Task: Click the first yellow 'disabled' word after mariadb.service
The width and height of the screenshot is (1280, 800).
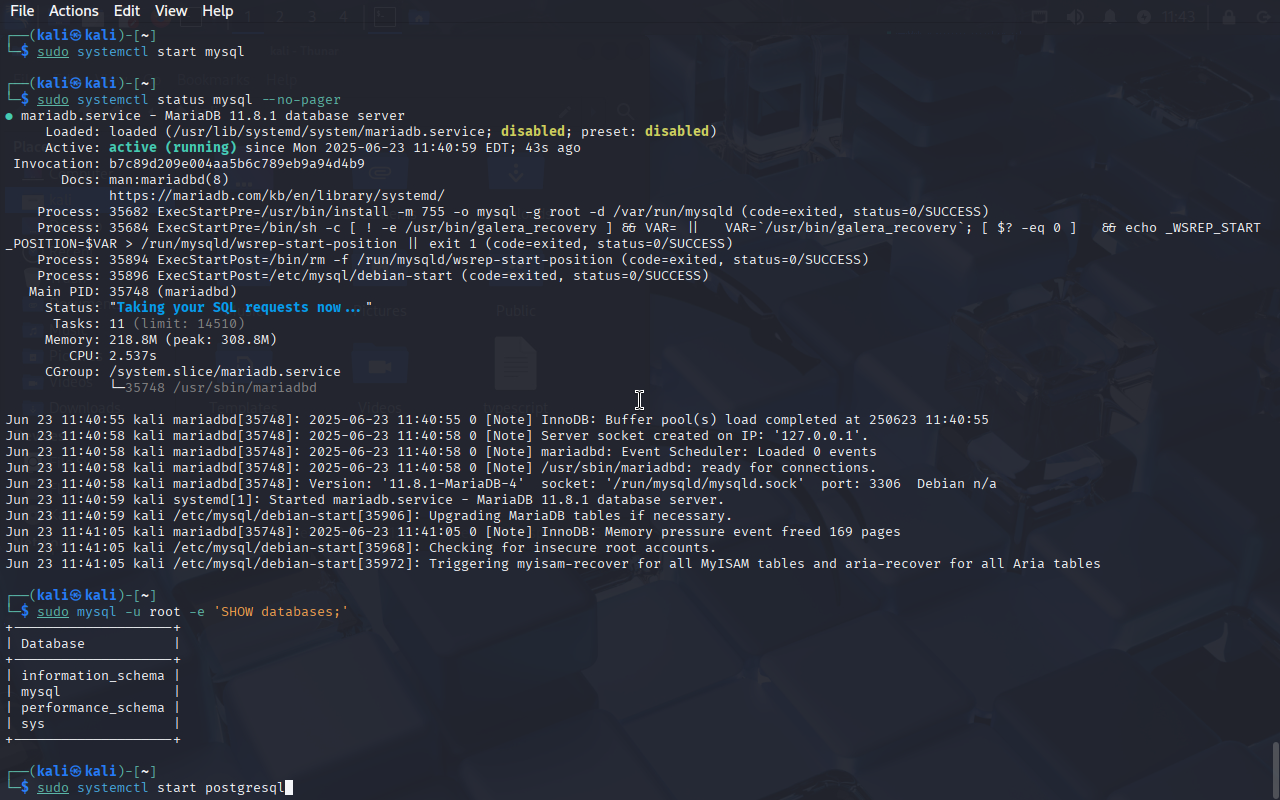Action: (x=533, y=132)
